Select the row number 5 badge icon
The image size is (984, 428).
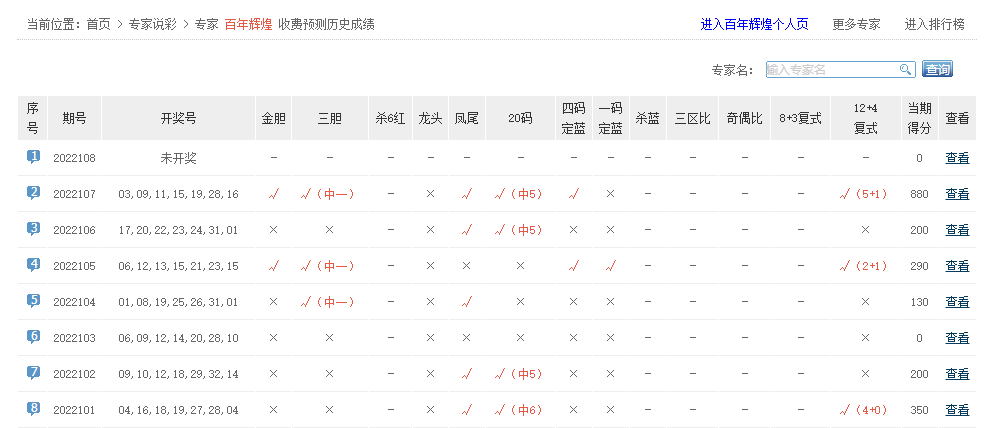tap(33, 301)
